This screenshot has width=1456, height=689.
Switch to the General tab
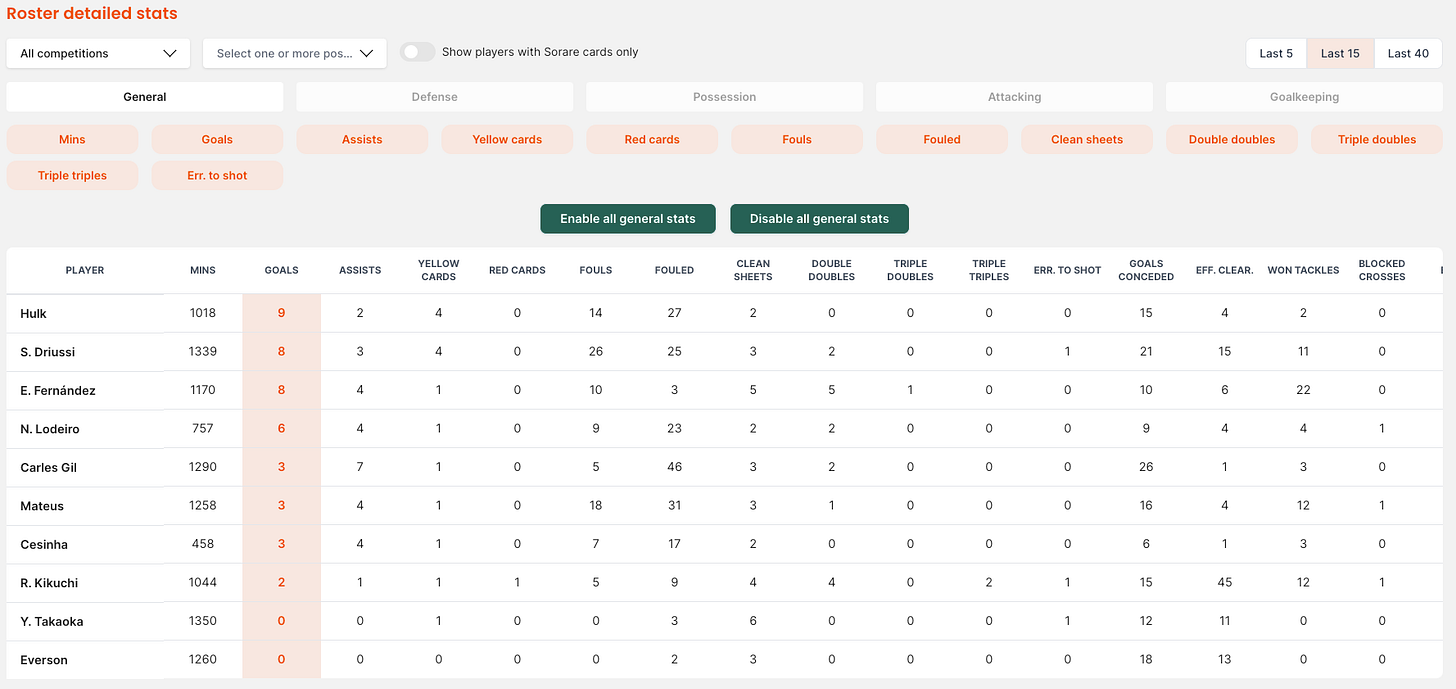click(x=145, y=97)
